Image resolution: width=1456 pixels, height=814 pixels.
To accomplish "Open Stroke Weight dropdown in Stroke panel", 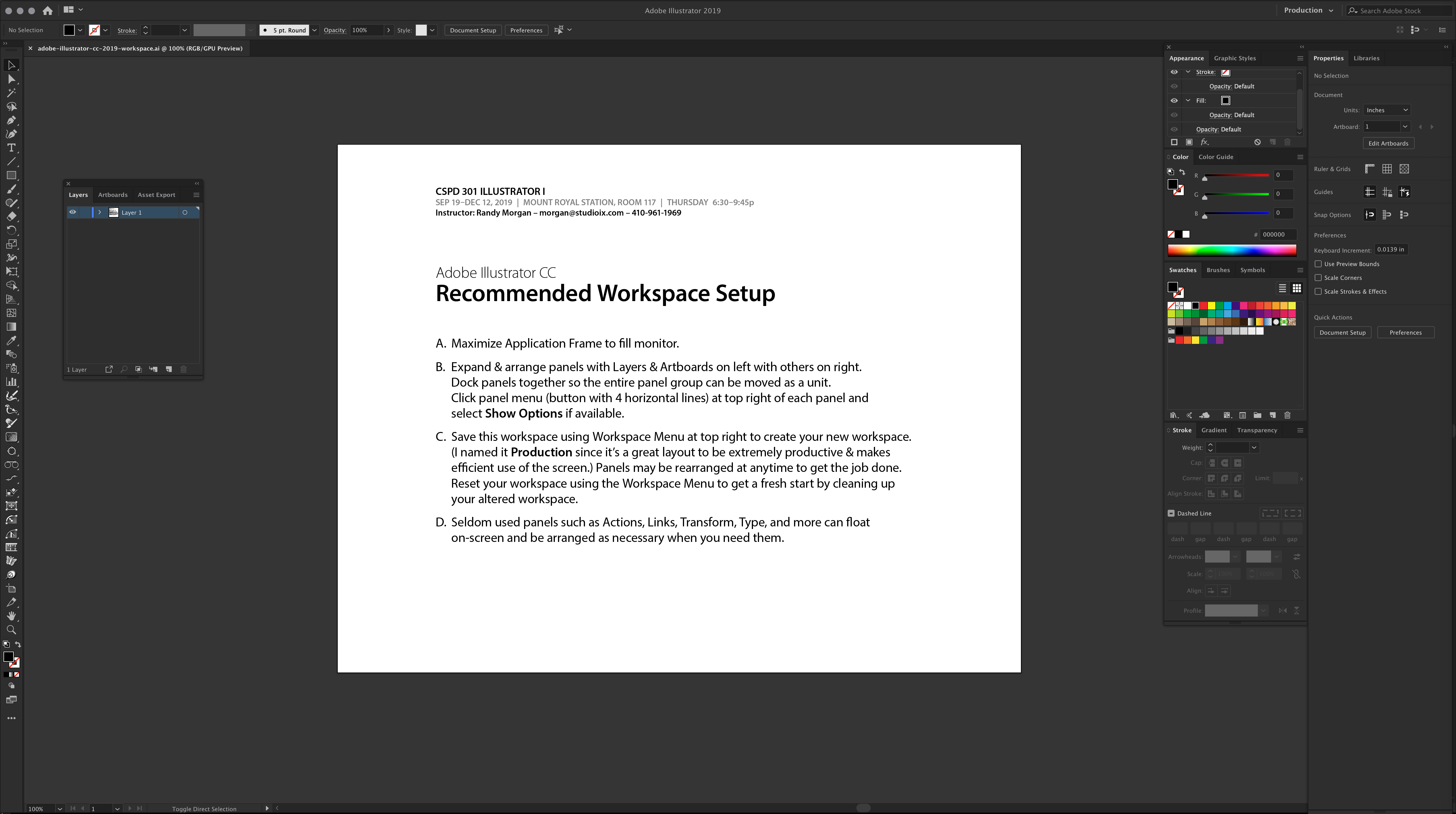I will click(x=1254, y=447).
